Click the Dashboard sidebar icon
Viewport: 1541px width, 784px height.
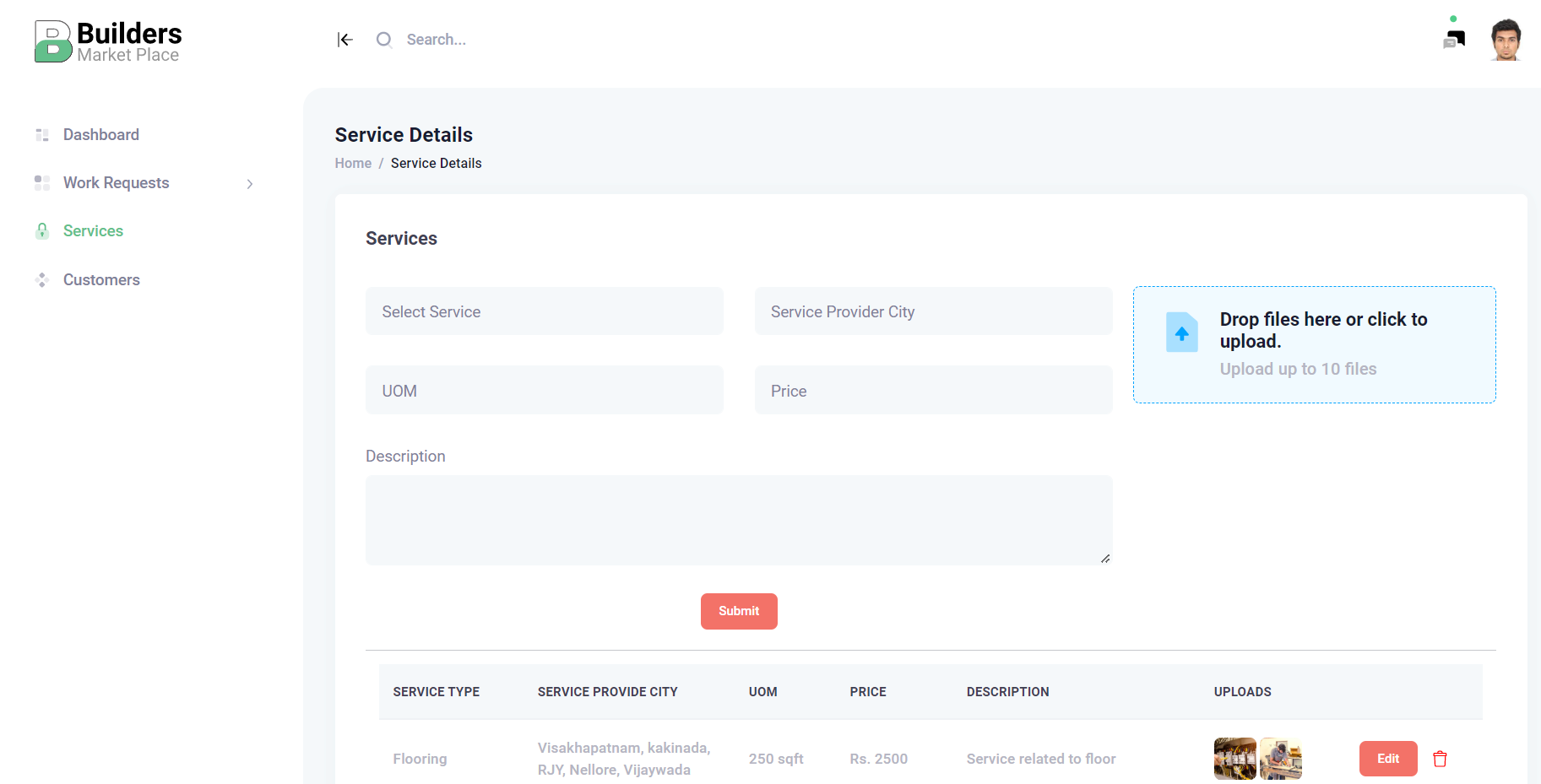tap(42, 135)
